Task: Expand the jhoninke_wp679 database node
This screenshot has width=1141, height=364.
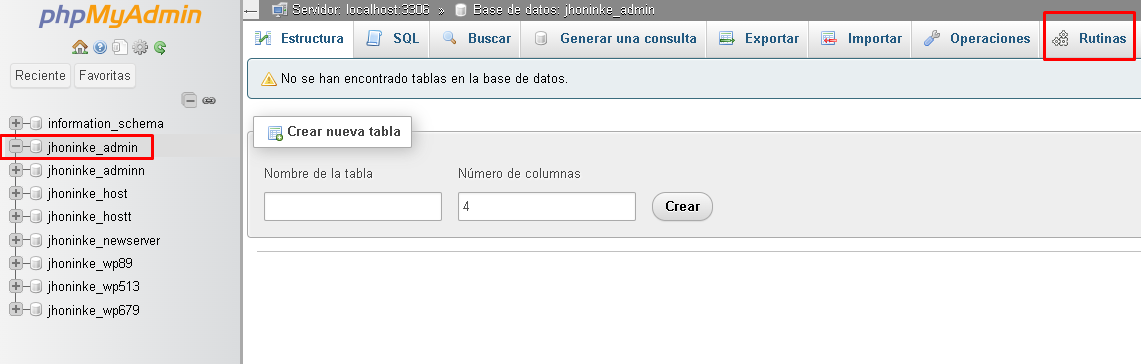Action: tap(16, 310)
